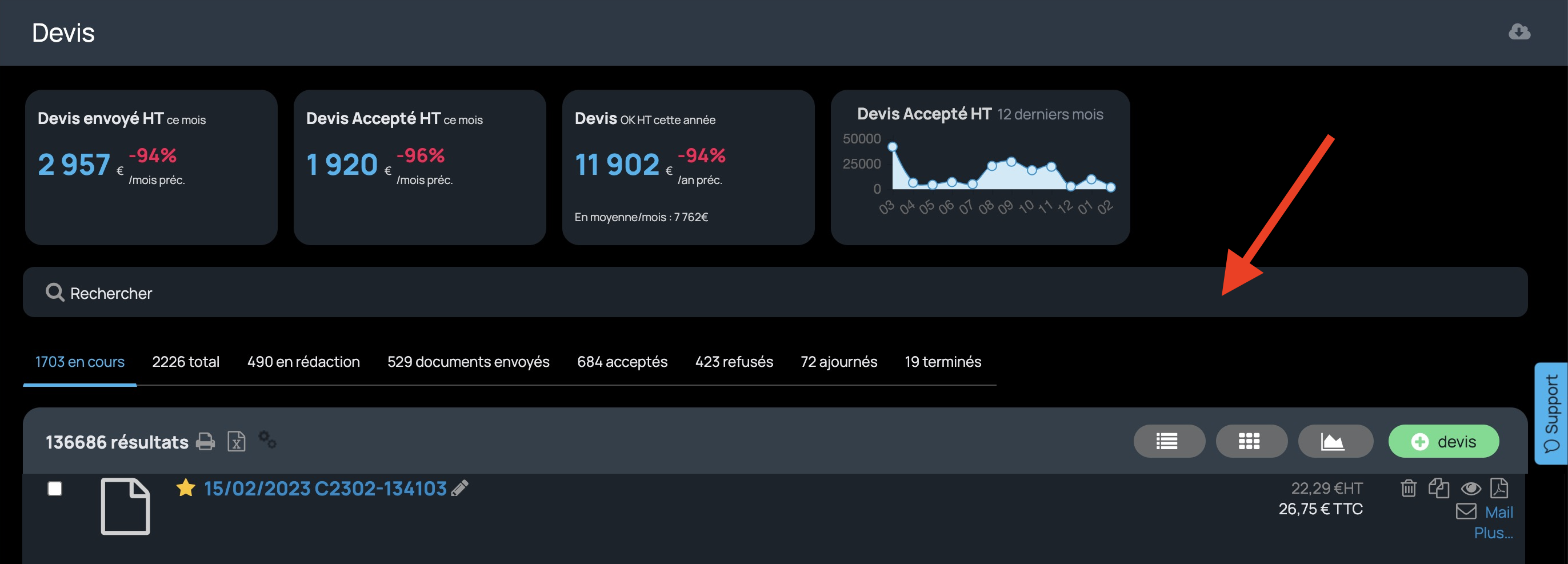Screen dimensions: 1568x564
Task: Switch to grid view
Action: click(1251, 441)
